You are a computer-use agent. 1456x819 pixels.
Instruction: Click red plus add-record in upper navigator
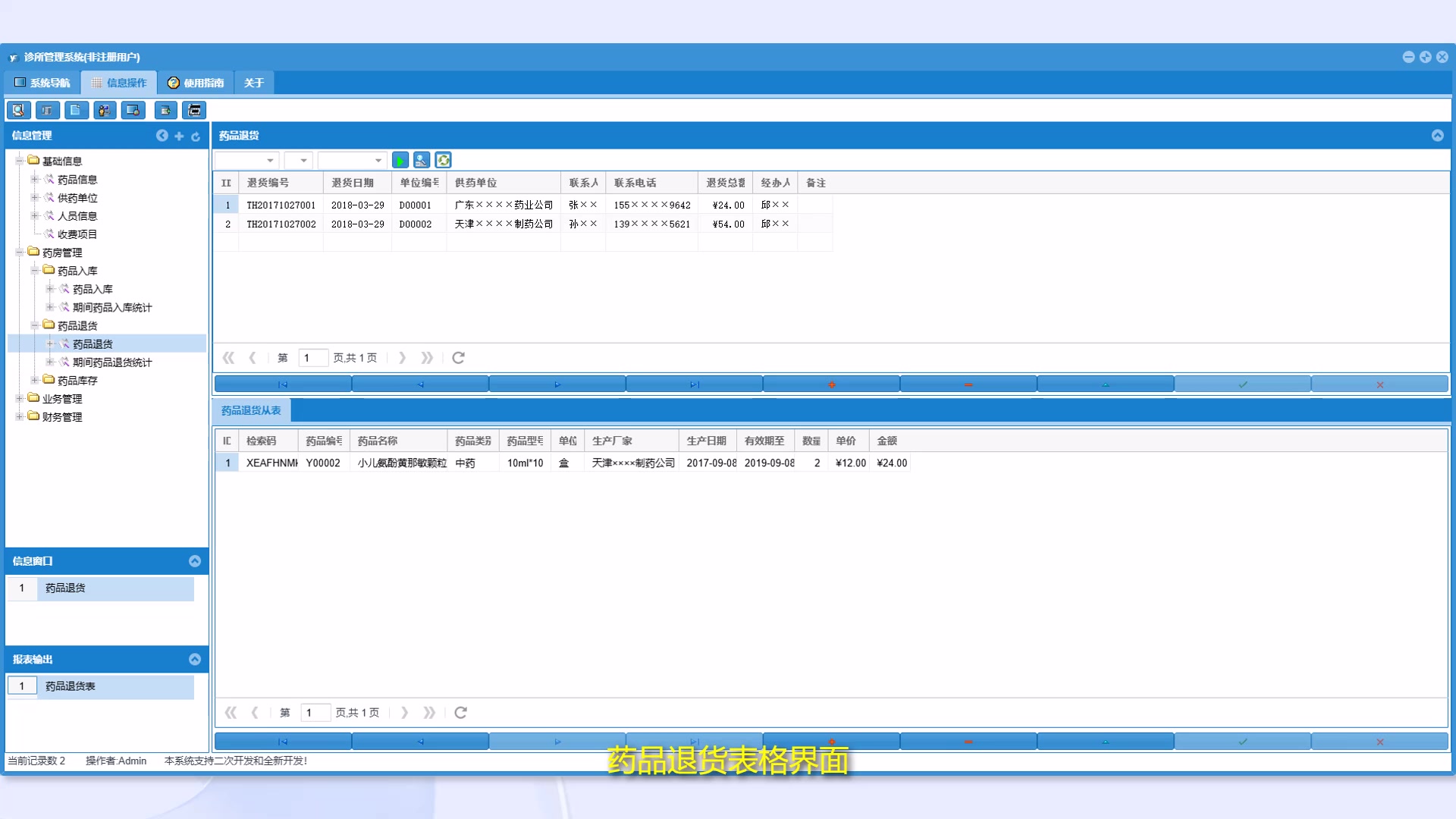[831, 385]
